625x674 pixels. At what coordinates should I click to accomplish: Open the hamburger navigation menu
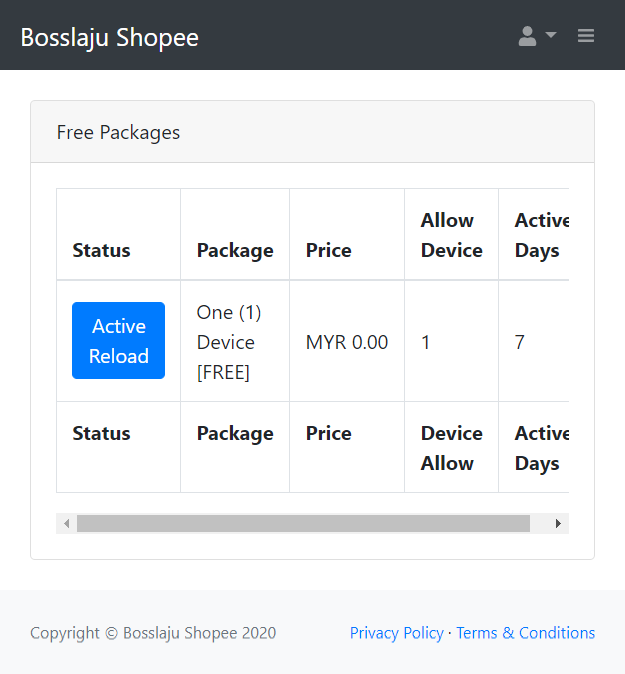pos(586,36)
